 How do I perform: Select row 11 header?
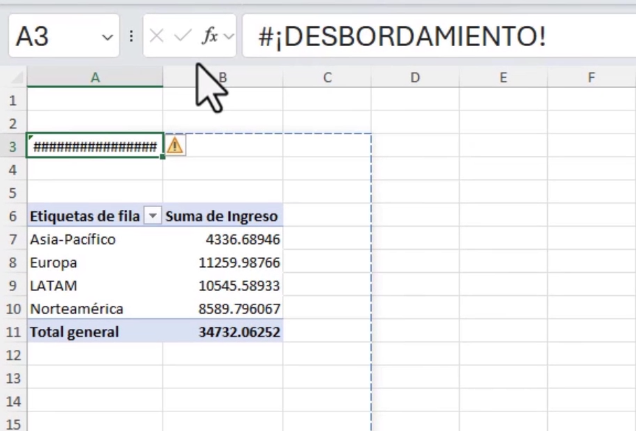(x=13, y=332)
